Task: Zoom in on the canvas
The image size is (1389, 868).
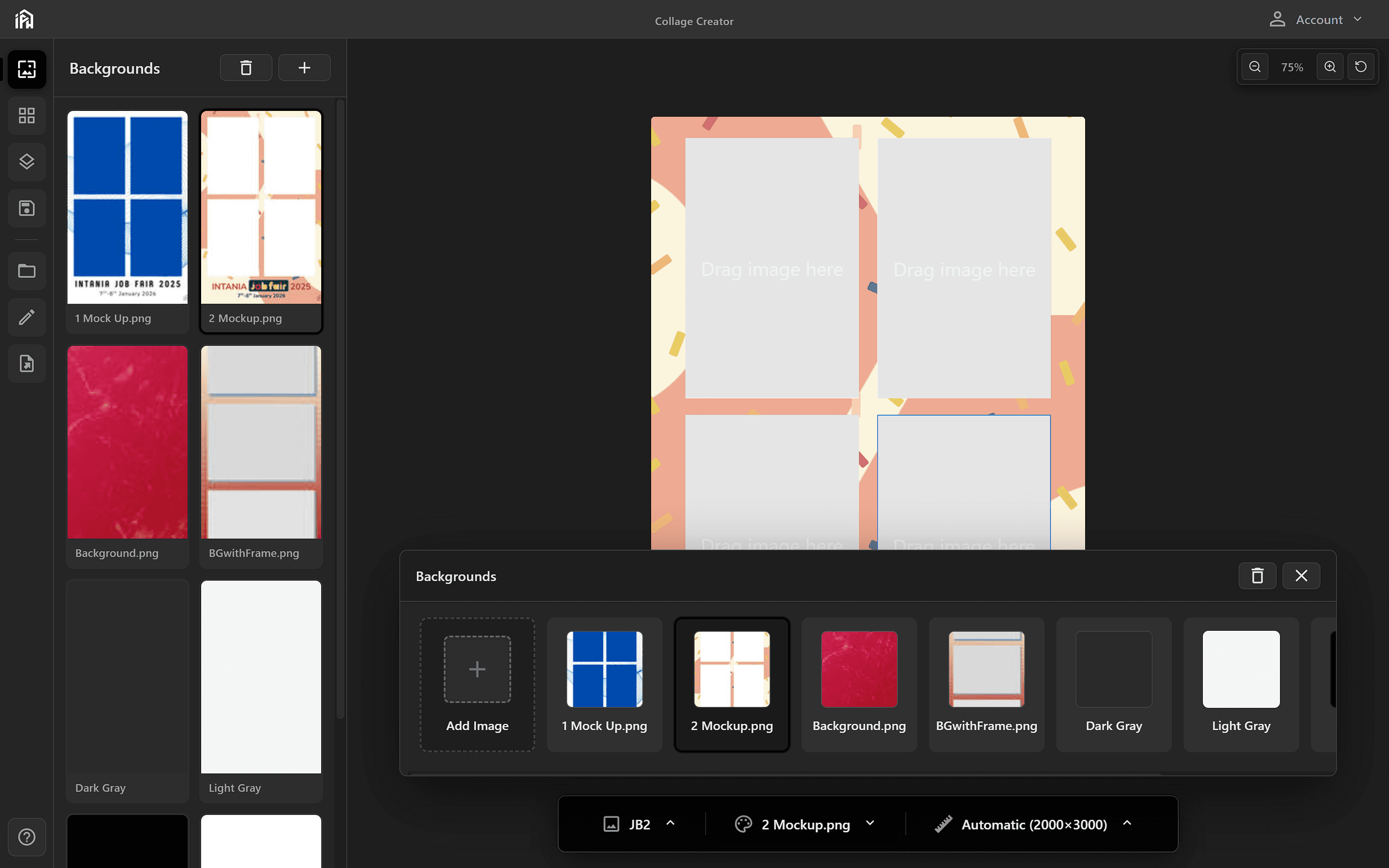Action: [x=1330, y=67]
